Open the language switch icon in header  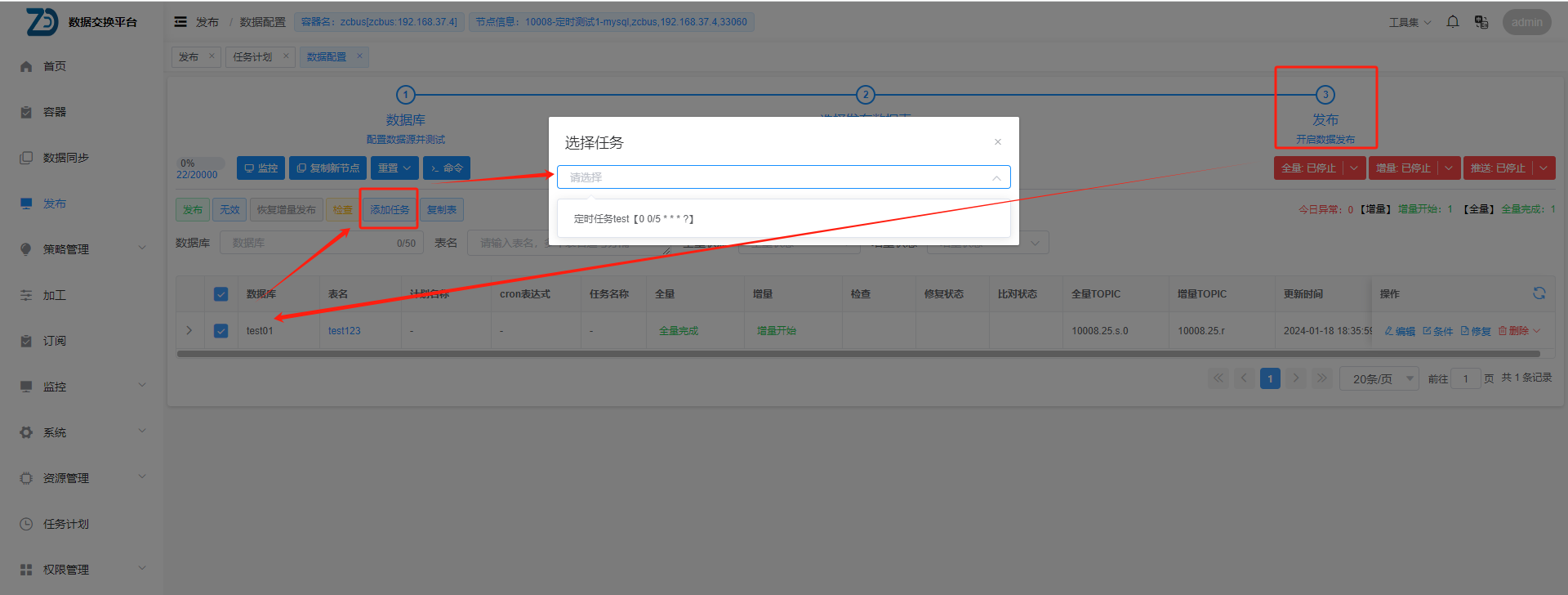pos(1481,22)
